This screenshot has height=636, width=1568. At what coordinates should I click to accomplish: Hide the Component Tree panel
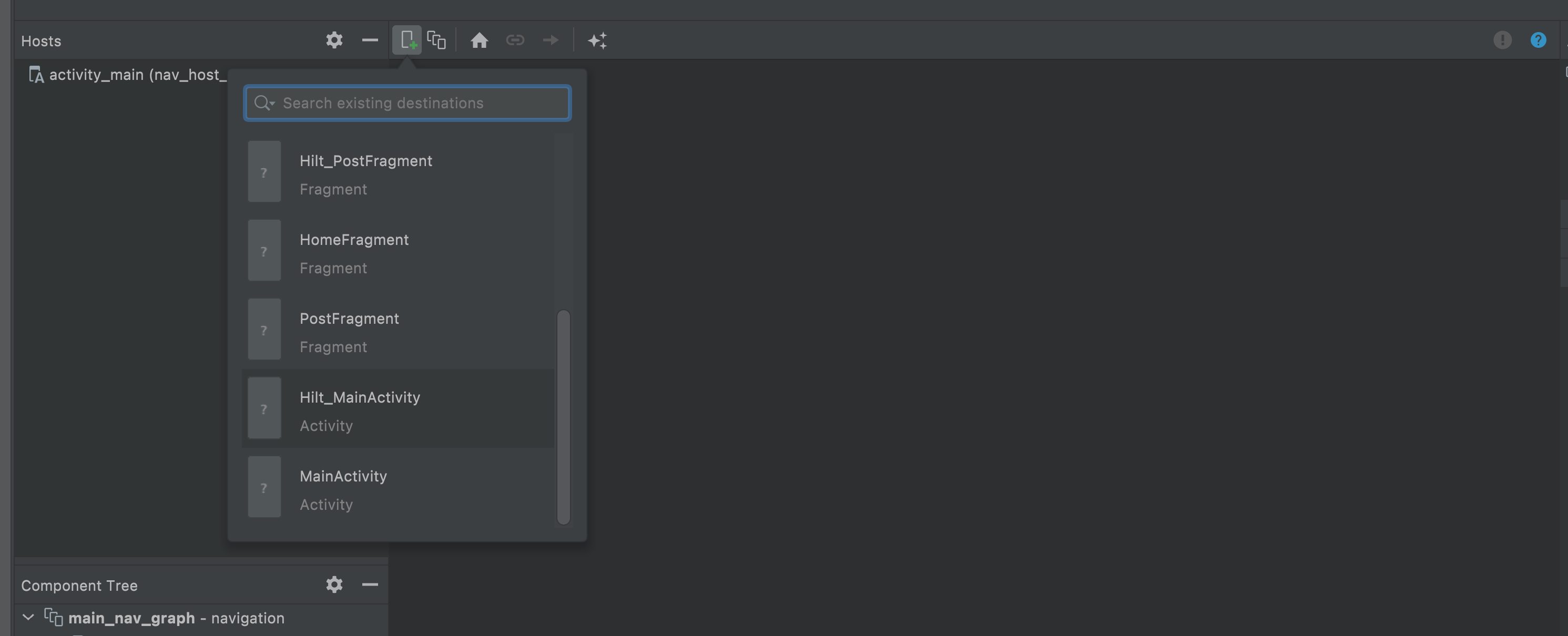pyautogui.click(x=370, y=585)
